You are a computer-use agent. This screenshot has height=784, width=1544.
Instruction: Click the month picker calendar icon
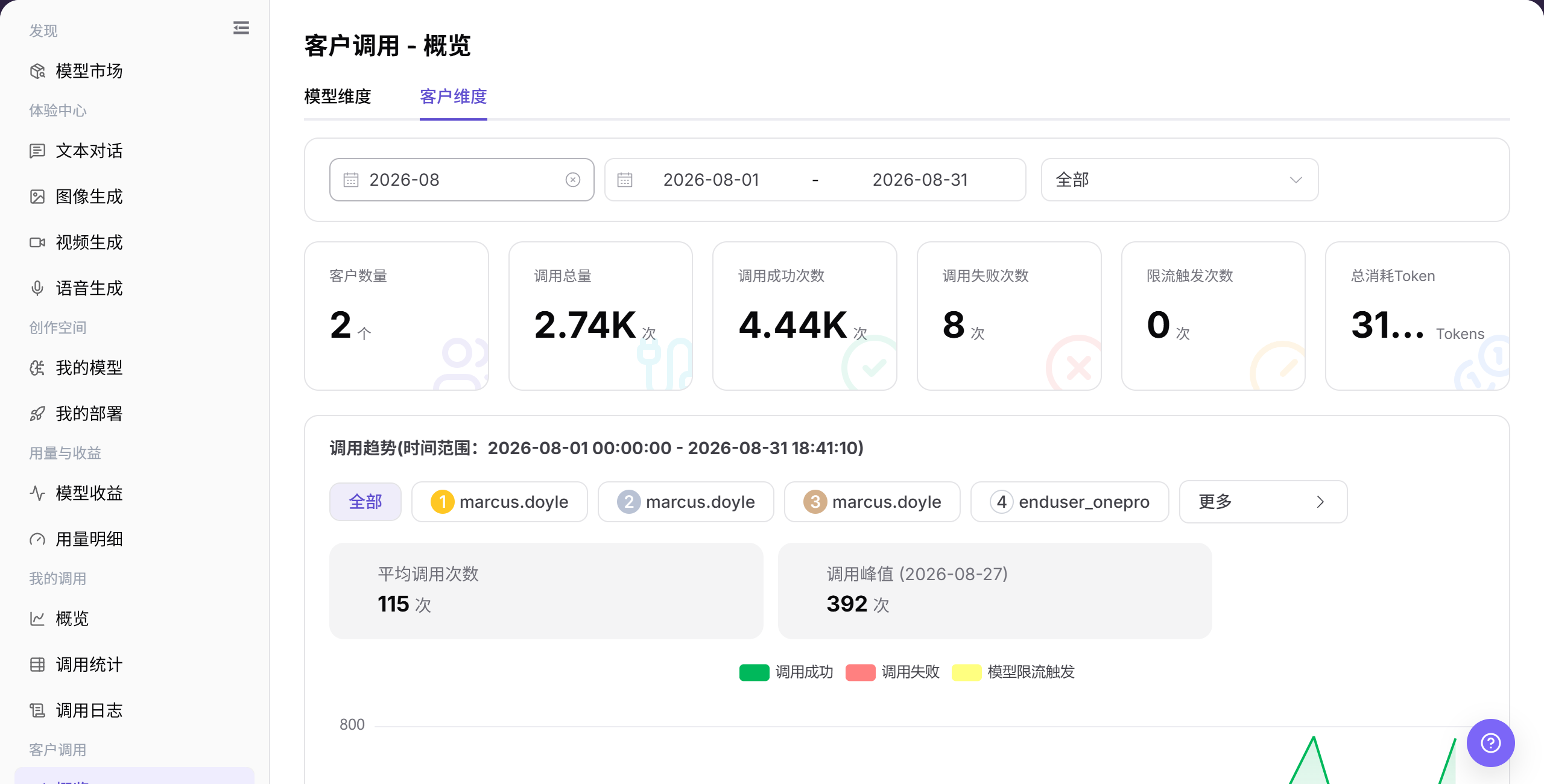pos(351,180)
